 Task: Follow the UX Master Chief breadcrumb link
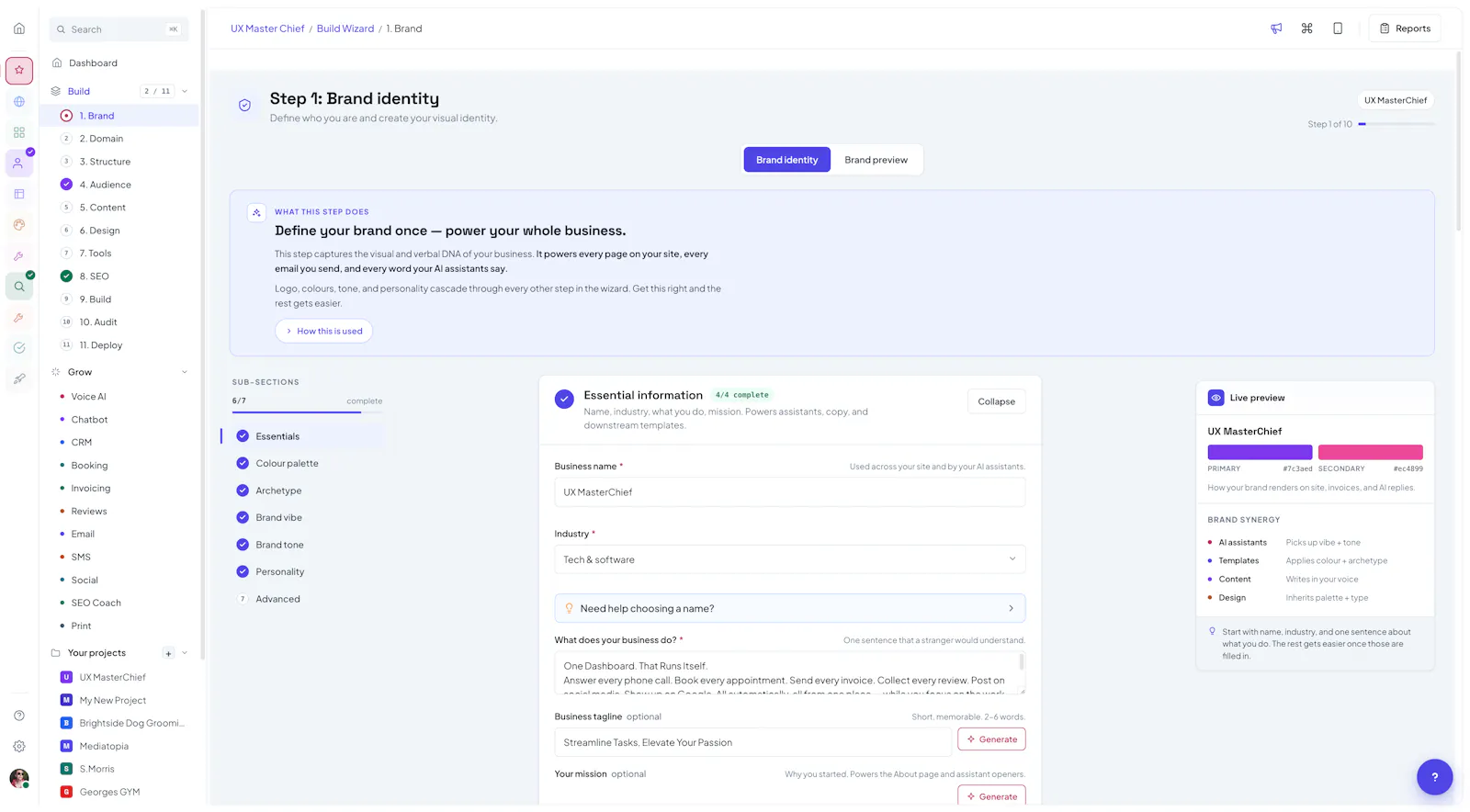click(x=267, y=28)
